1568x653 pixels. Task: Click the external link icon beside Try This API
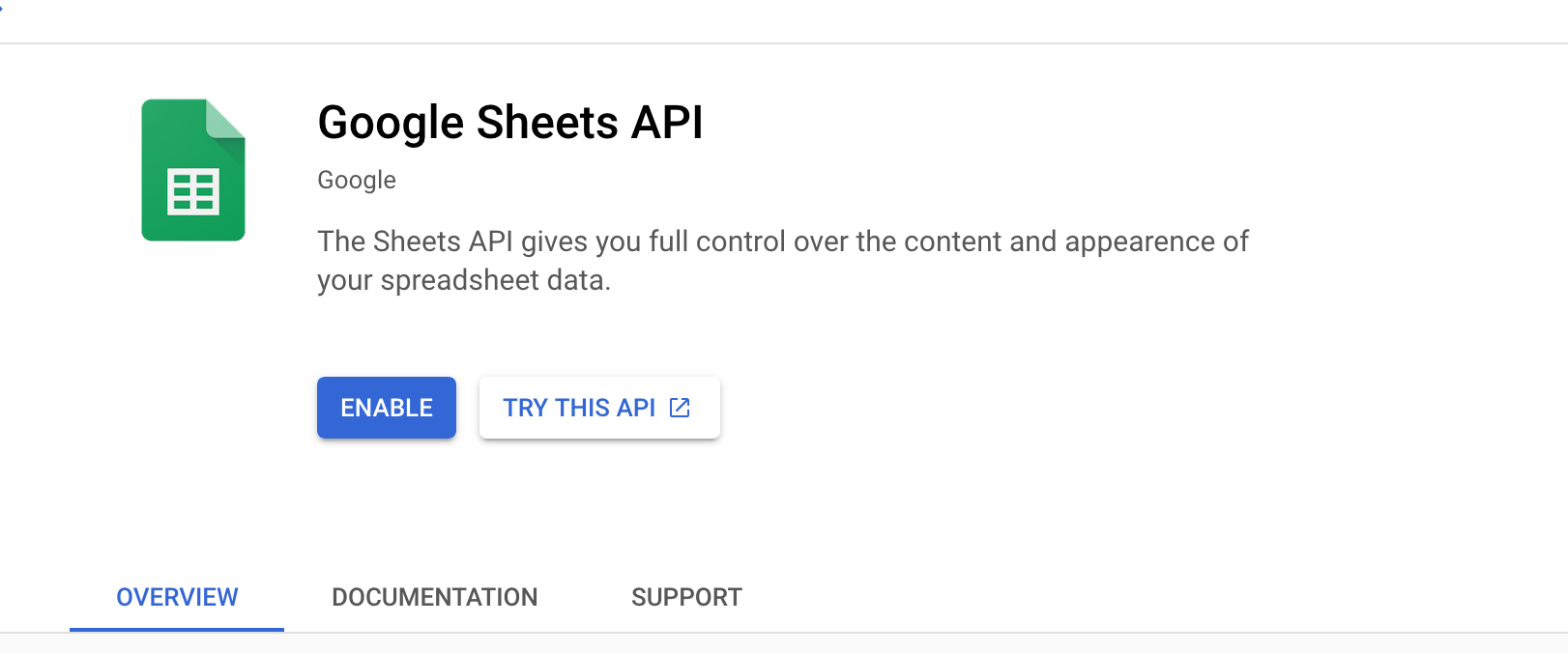click(680, 408)
